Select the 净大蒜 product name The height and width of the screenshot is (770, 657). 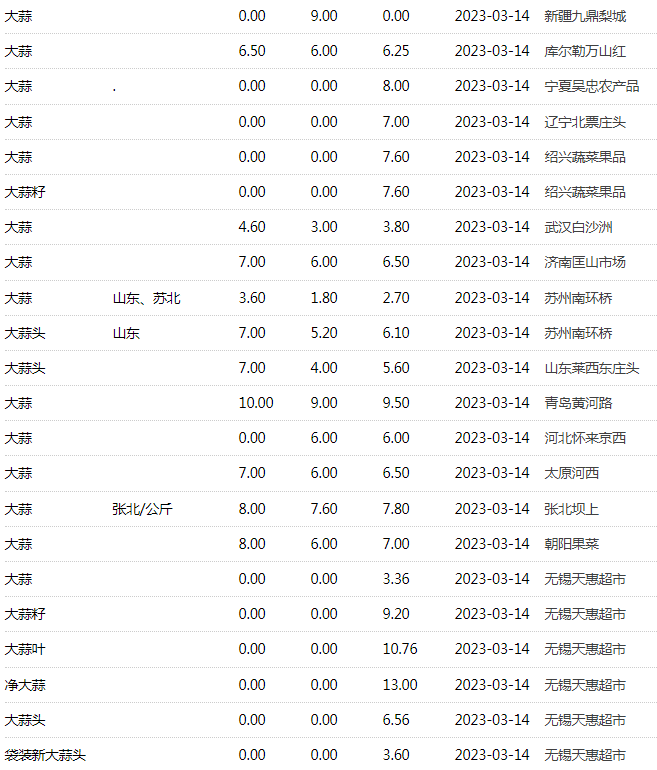point(25,685)
